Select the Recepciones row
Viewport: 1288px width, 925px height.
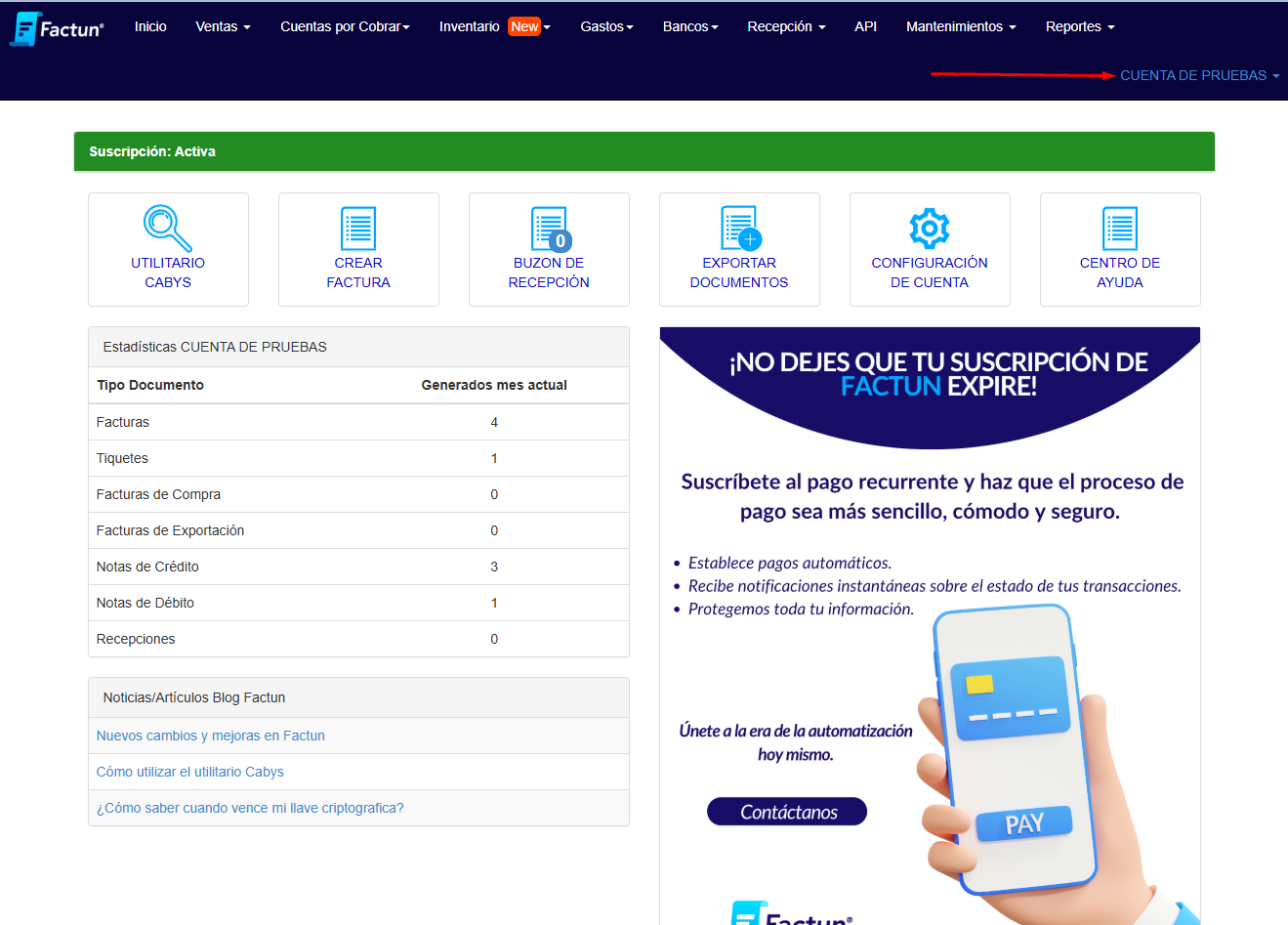[358, 639]
